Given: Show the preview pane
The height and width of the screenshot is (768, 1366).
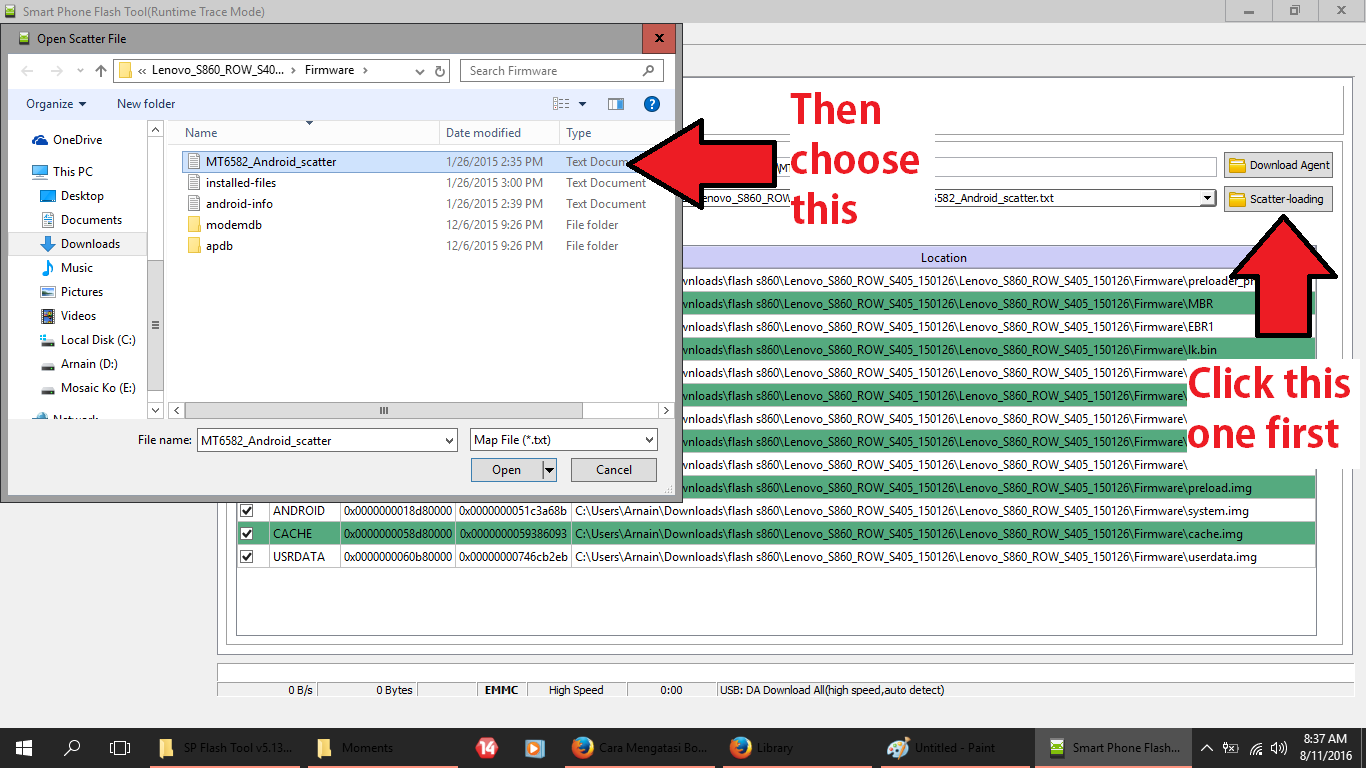Looking at the screenshot, I should (x=616, y=104).
